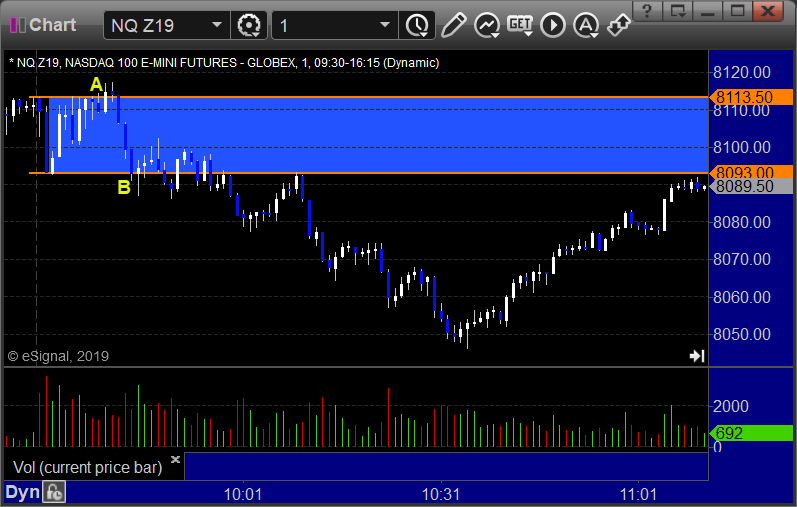Open the studies chart-line icon menu
797x507 pixels.
click(x=487, y=25)
